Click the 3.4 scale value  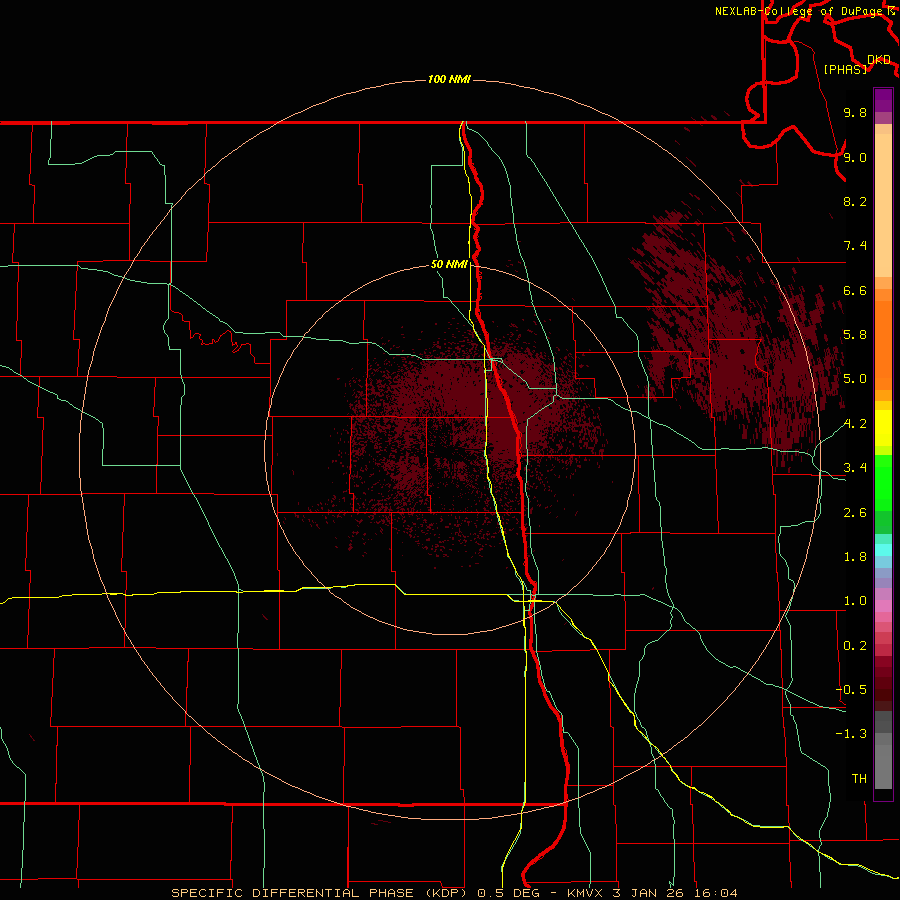coord(855,468)
